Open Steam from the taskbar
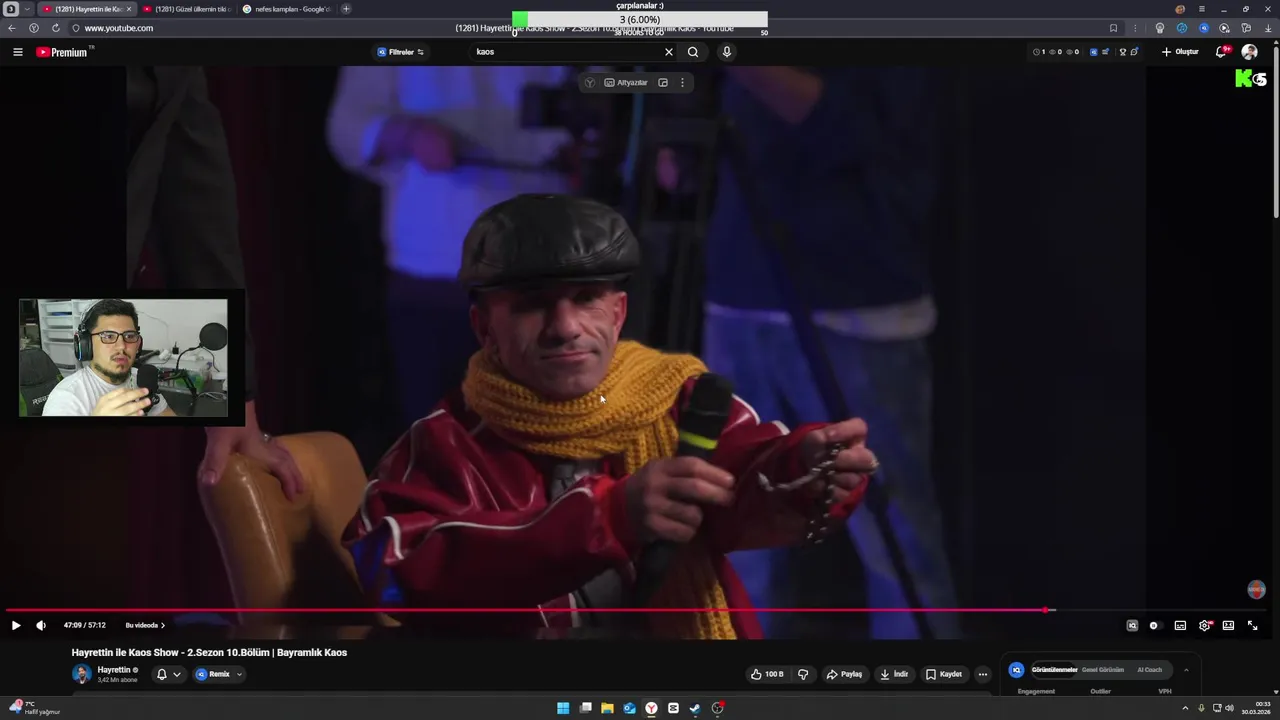This screenshot has width=1280, height=720. tap(695, 708)
